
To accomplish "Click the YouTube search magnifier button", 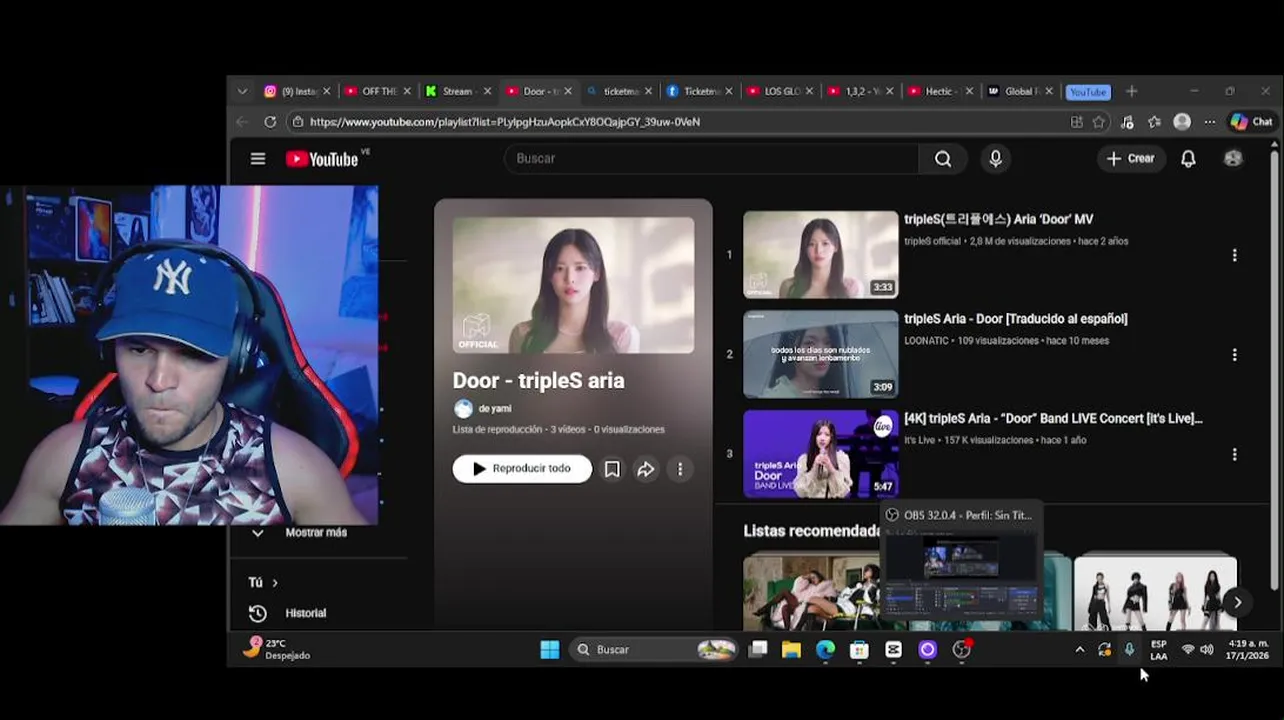I will coord(943,159).
